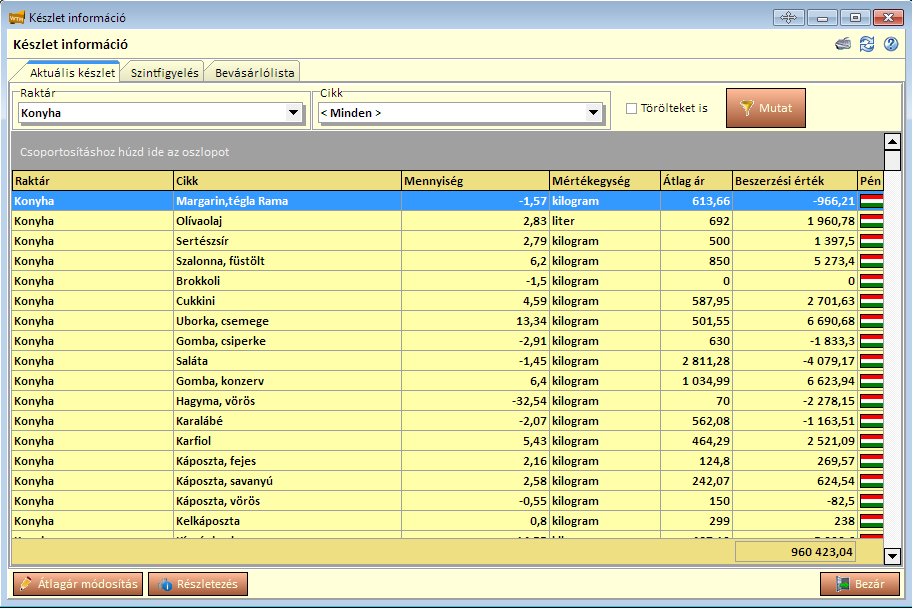Click flag icon in Saláta row
This screenshot has height=608, width=912.
pyautogui.click(x=871, y=361)
